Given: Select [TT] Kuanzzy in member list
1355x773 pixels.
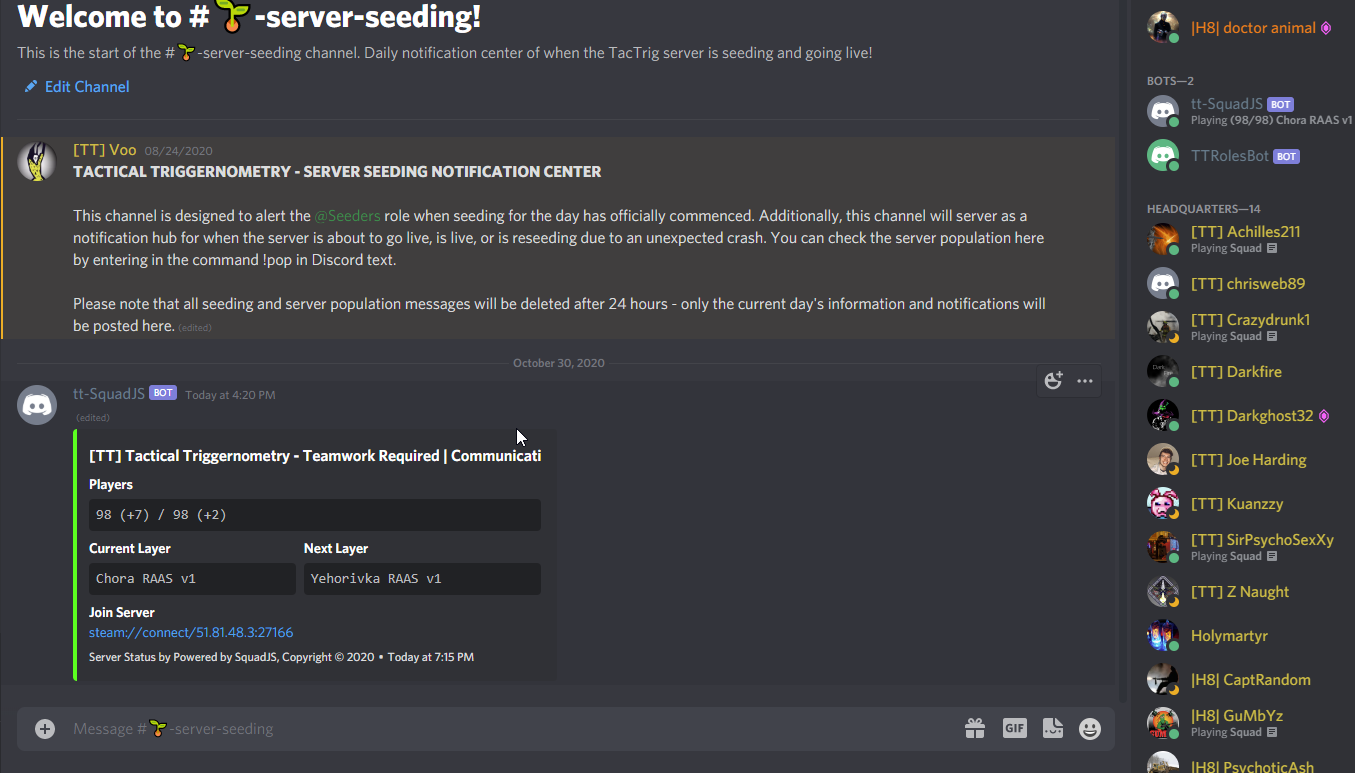Looking at the screenshot, I should coord(1247,504).
